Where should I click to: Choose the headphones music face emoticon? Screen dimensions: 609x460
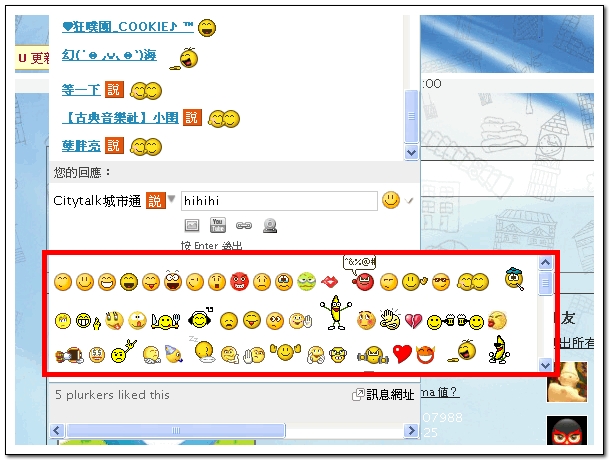click(200, 319)
